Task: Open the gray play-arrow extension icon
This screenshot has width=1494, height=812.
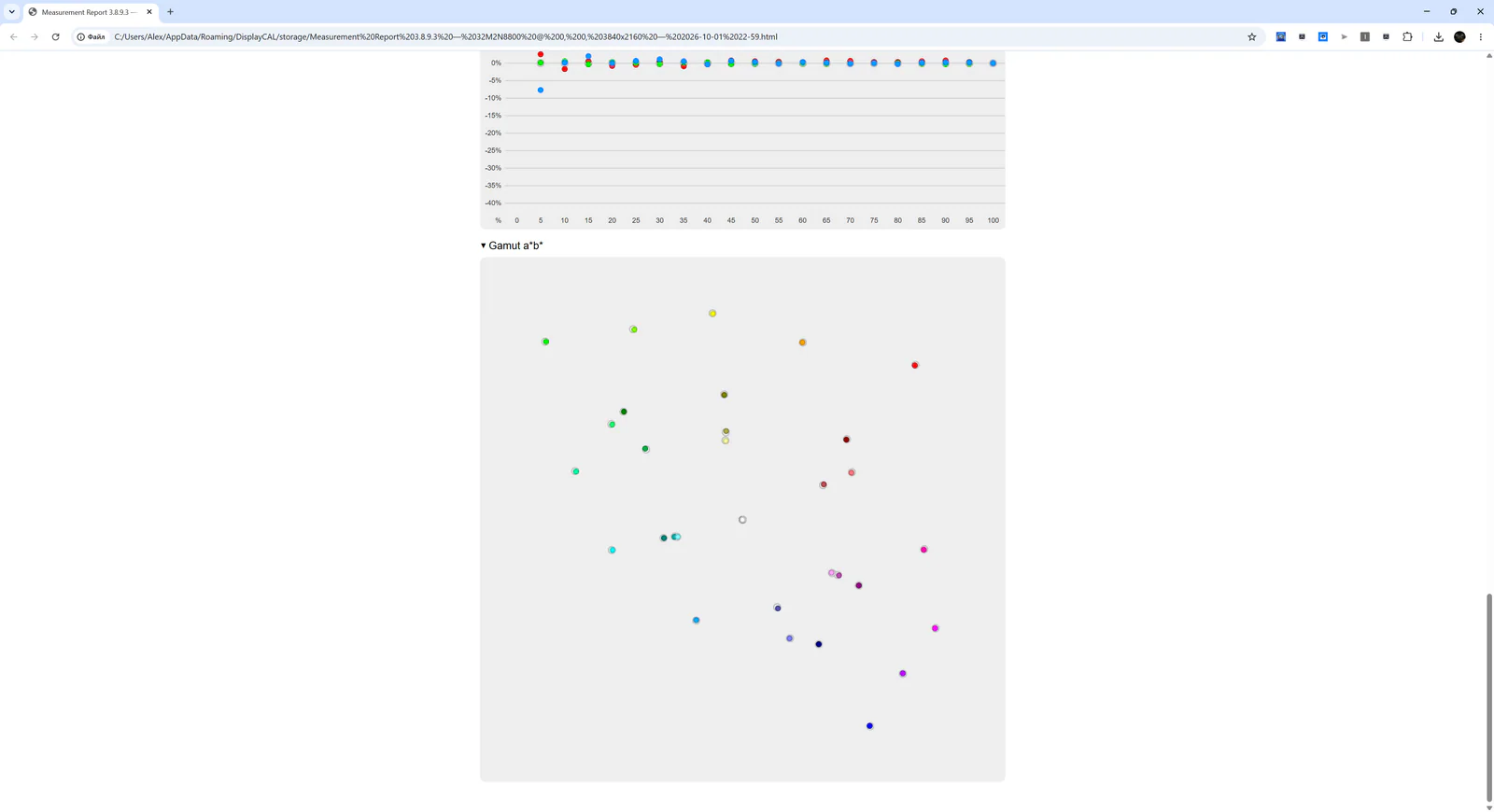Action: (1345, 36)
